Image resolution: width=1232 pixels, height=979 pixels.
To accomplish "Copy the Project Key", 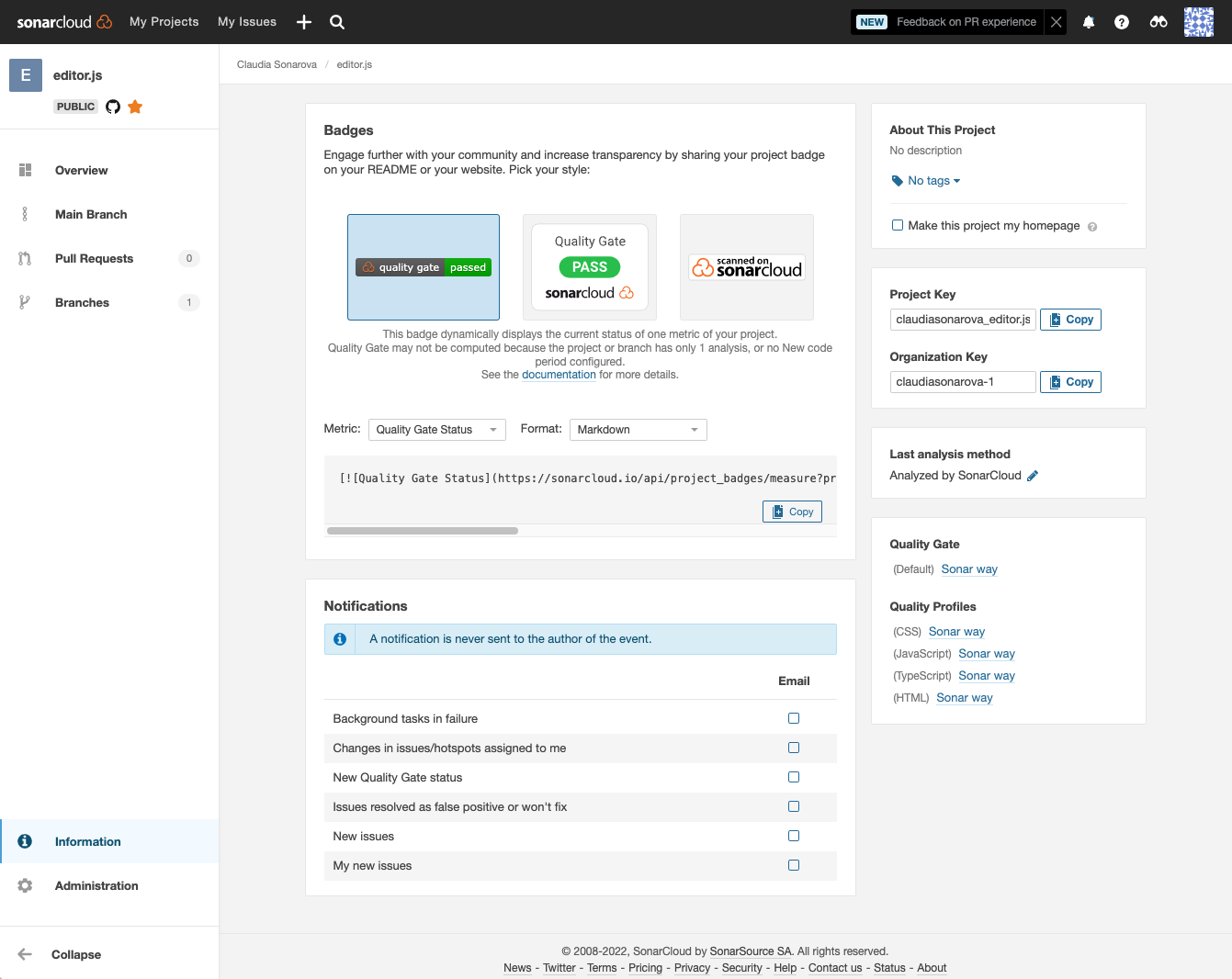I will (1070, 320).
